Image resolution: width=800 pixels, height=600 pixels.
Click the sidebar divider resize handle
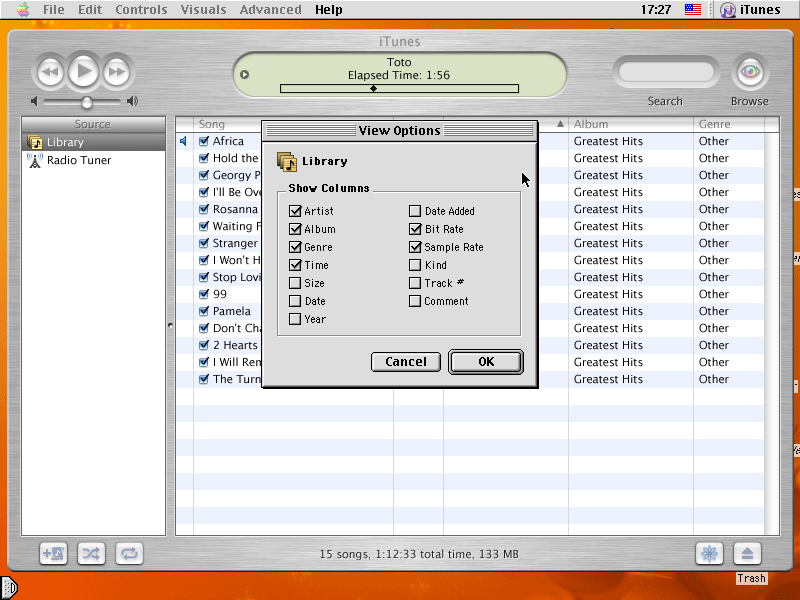[x=170, y=325]
